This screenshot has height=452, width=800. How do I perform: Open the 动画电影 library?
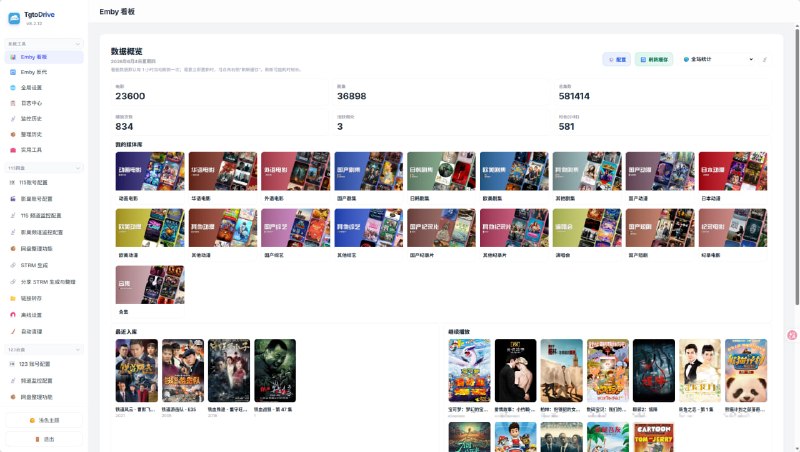tap(150, 176)
